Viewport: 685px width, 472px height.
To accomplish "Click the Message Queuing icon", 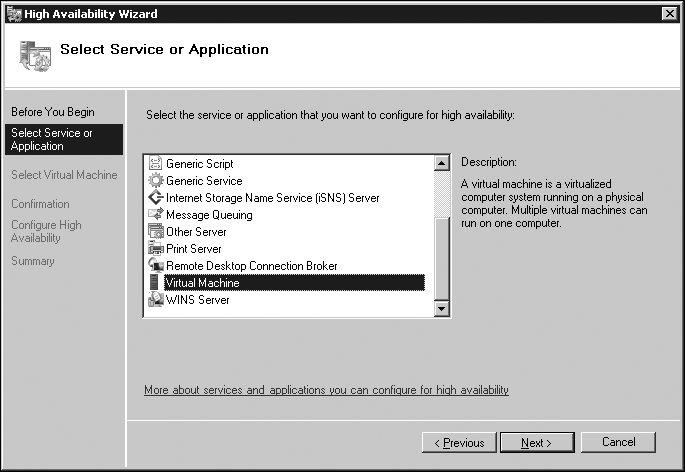I will click(x=156, y=215).
